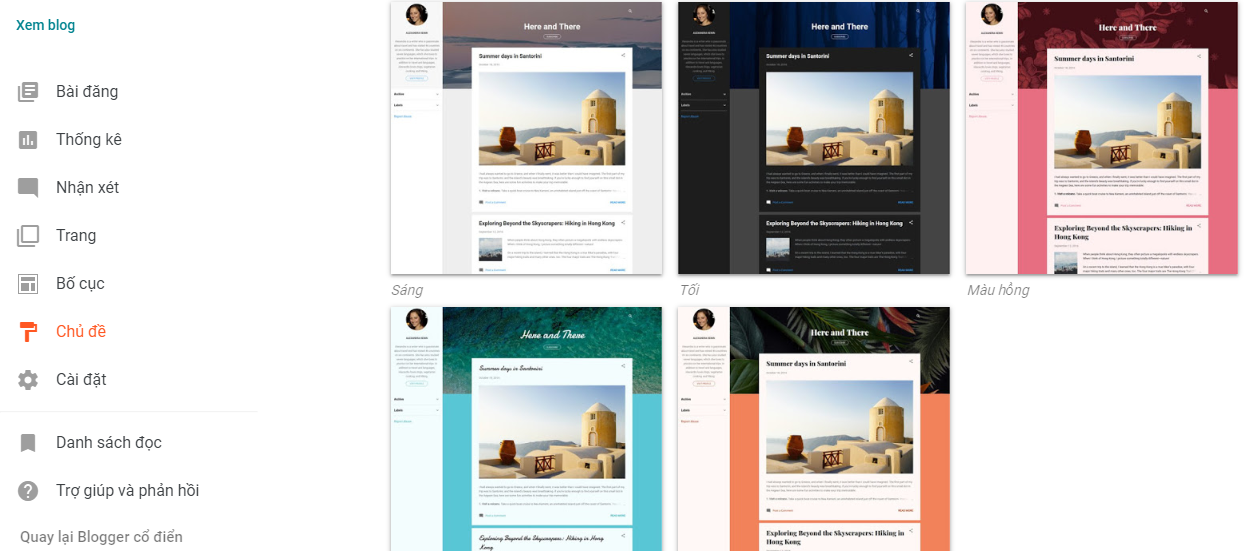Choose the Tối dark theme thumbnail

(814, 138)
